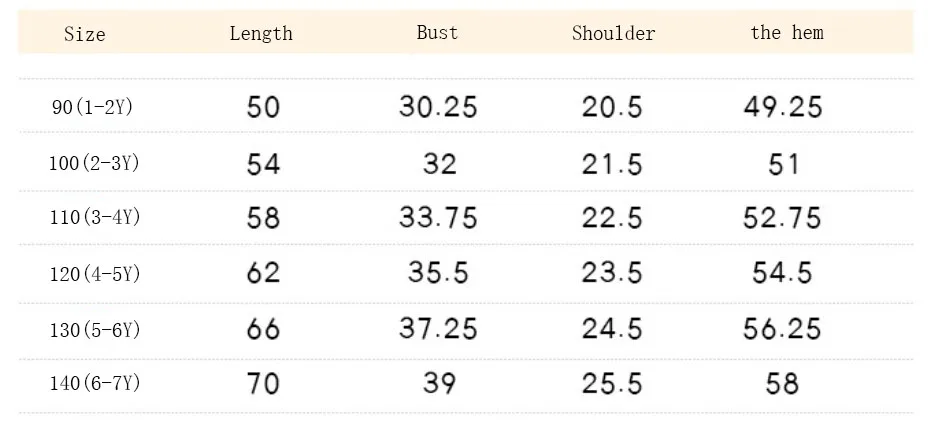942x426 pixels.
Task: Click the bust value 35.5
Action: coord(438,273)
